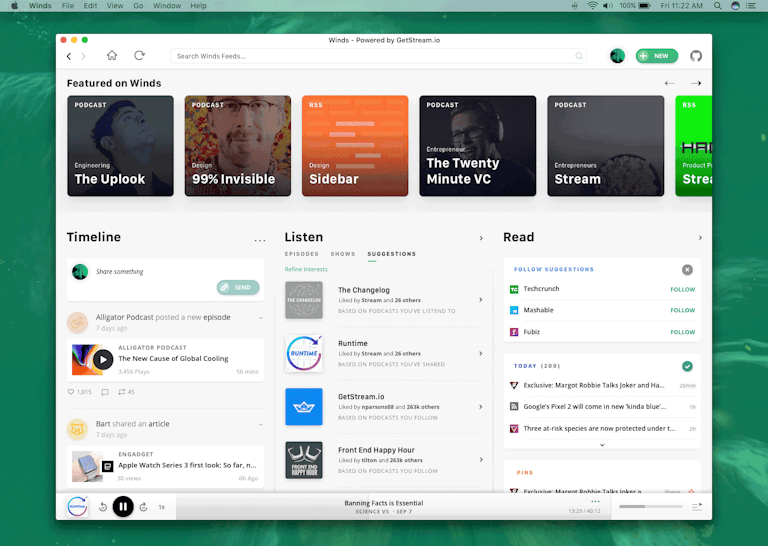This screenshot has height=546, width=768.
Task: Mark Today articles as read checkmark
Action: click(x=687, y=366)
